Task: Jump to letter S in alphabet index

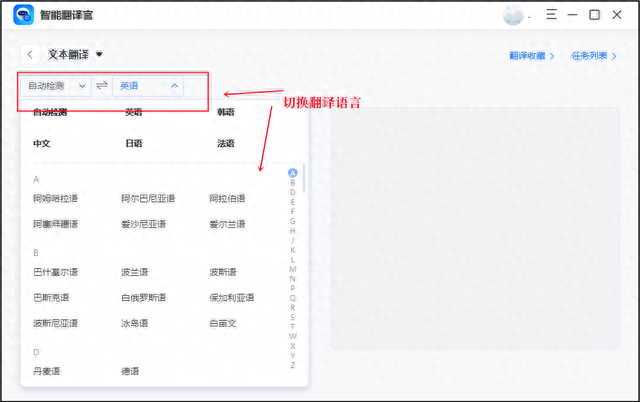Action: (x=293, y=317)
